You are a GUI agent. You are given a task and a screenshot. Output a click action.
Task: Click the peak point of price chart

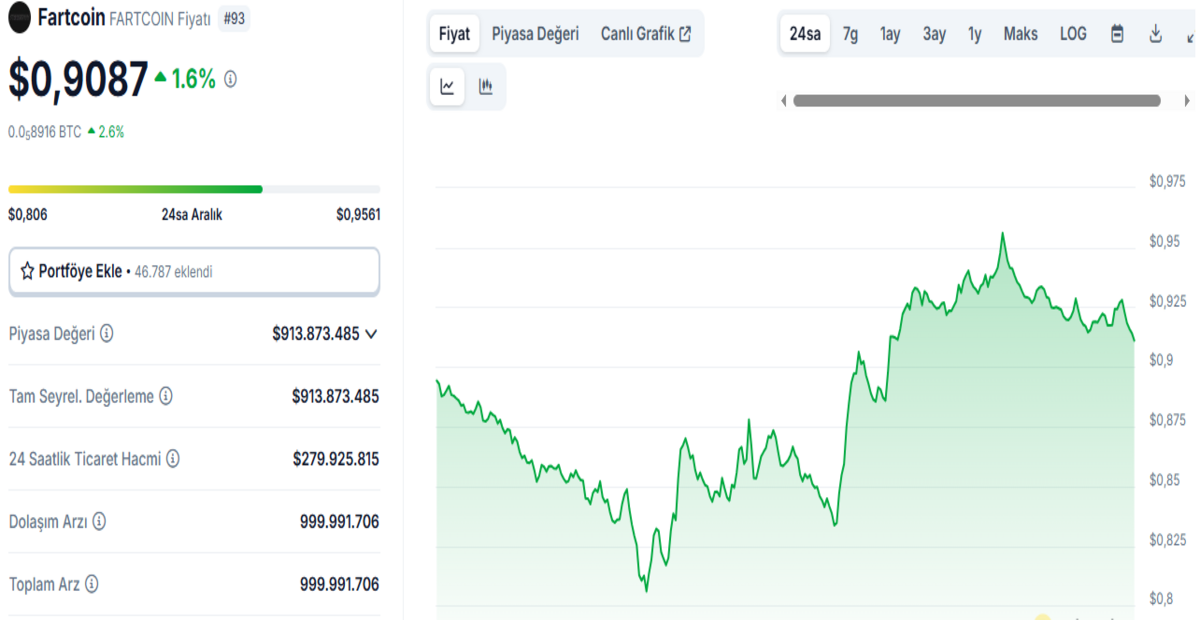[x=1002, y=233]
